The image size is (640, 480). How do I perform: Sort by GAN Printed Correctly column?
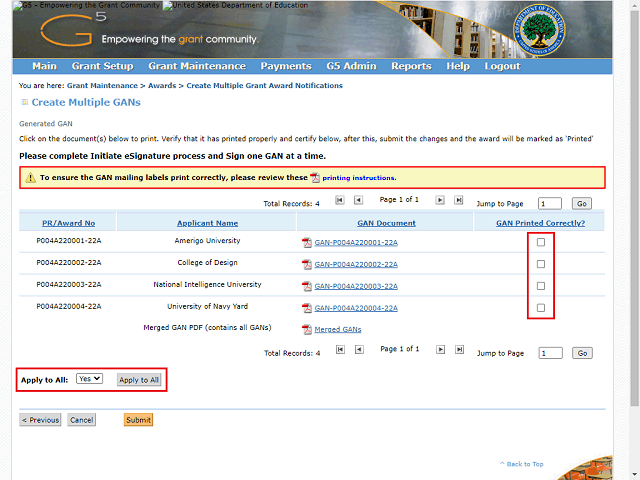click(540, 223)
